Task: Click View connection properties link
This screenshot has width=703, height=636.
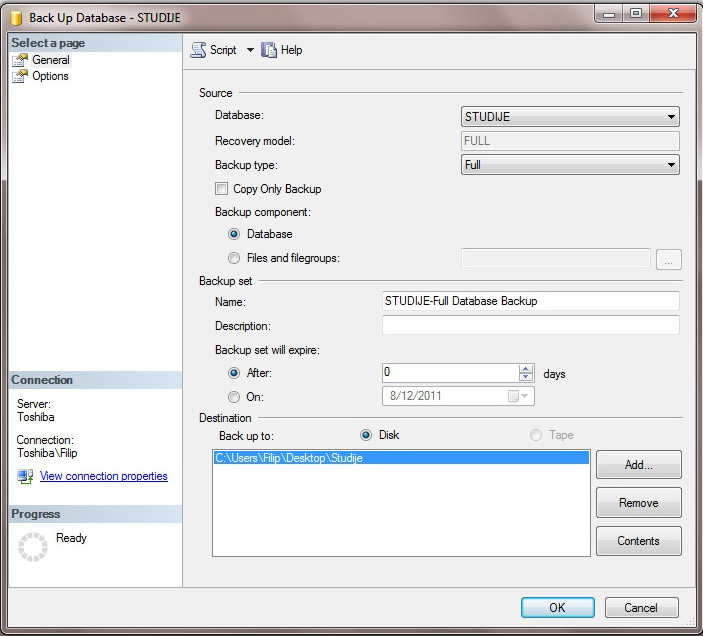Action: pos(104,477)
